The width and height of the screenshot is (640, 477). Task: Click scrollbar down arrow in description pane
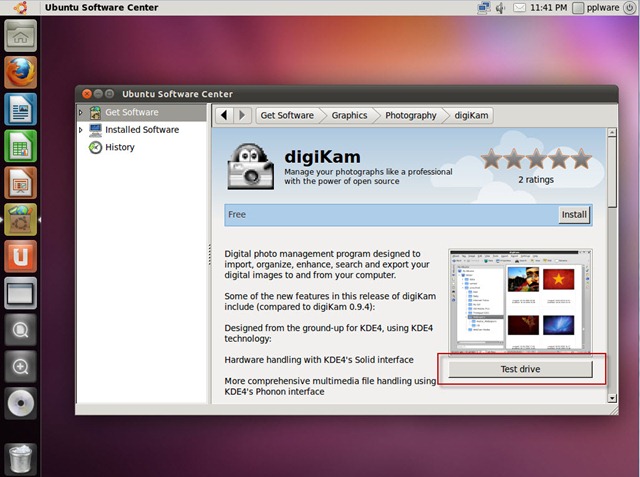(x=611, y=398)
